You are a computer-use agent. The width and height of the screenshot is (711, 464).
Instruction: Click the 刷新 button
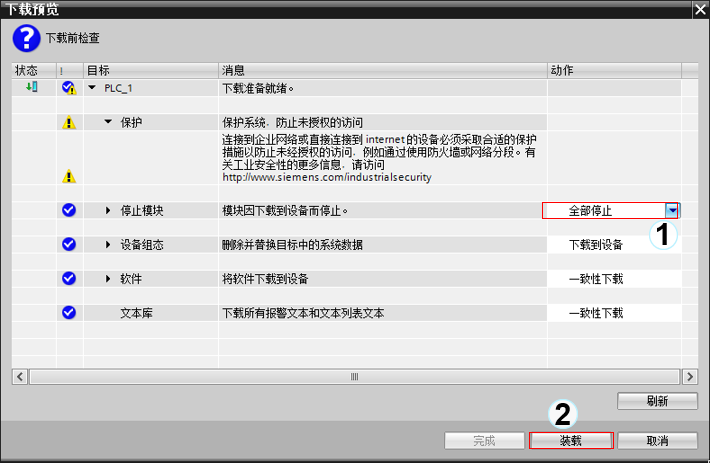coord(656,401)
